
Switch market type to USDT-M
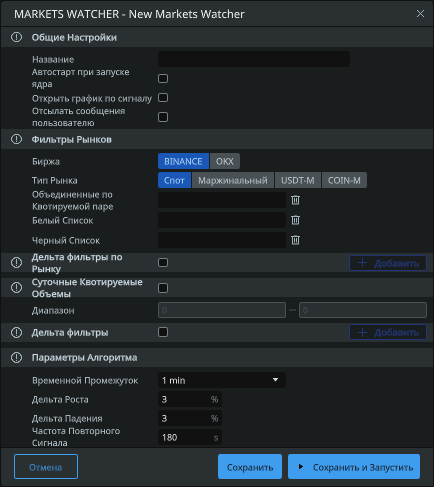point(298,180)
